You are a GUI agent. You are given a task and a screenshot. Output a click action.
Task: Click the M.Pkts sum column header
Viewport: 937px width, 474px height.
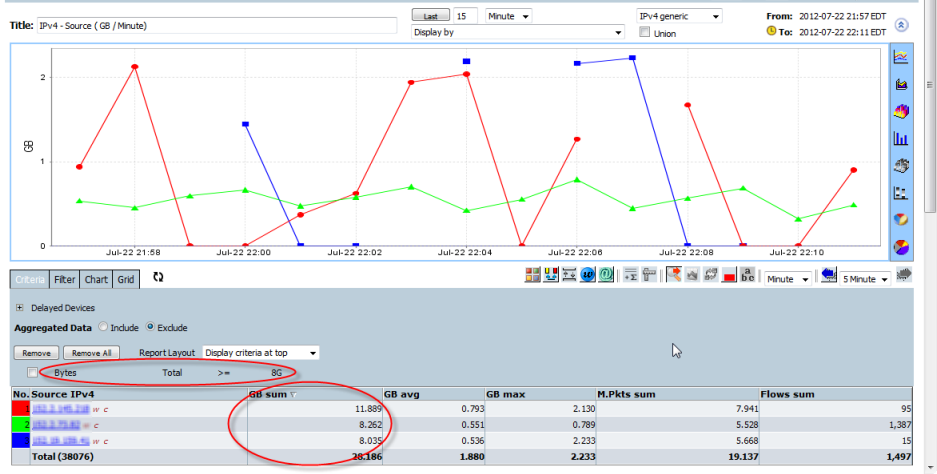677,394
